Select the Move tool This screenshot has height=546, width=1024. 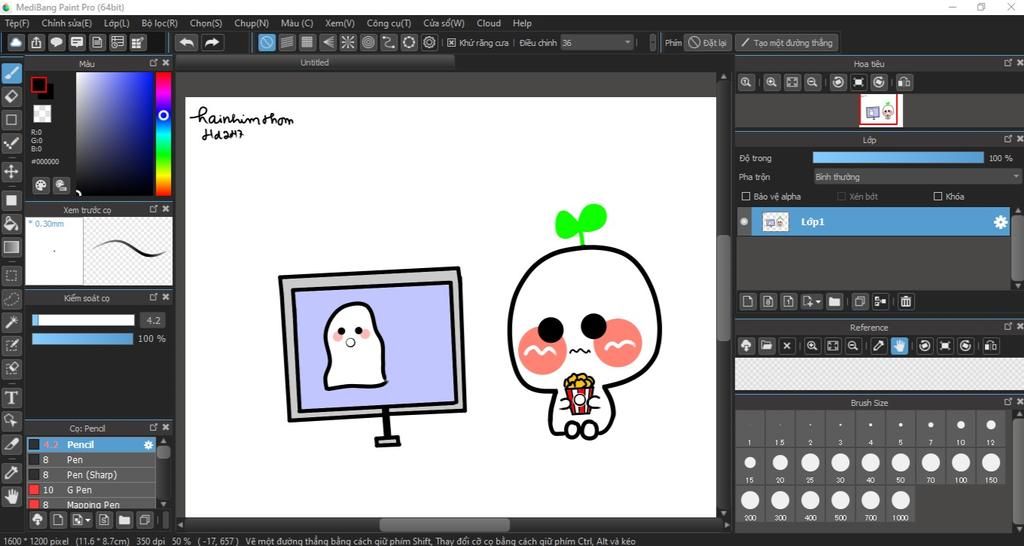click(x=12, y=172)
